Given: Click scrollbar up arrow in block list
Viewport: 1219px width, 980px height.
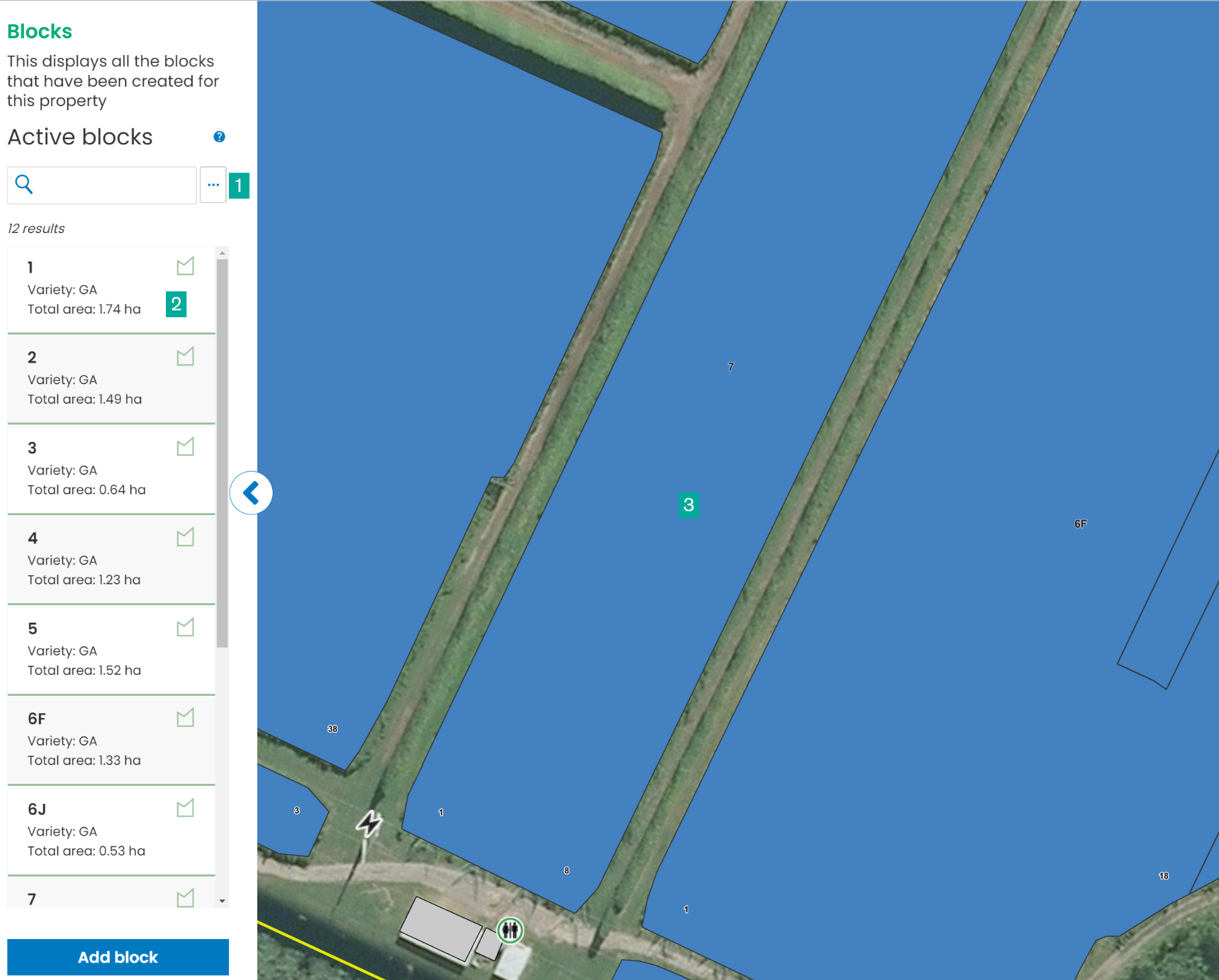Looking at the screenshot, I should coord(222,253).
